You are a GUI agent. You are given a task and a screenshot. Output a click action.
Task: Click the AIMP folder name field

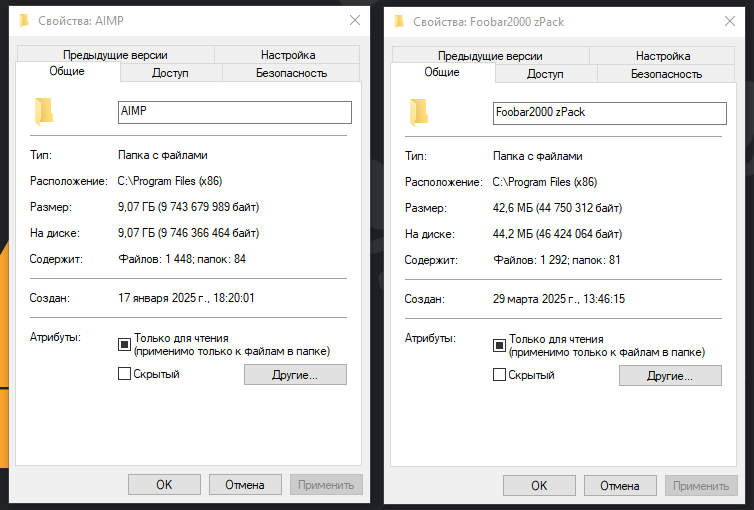click(x=235, y=112)
